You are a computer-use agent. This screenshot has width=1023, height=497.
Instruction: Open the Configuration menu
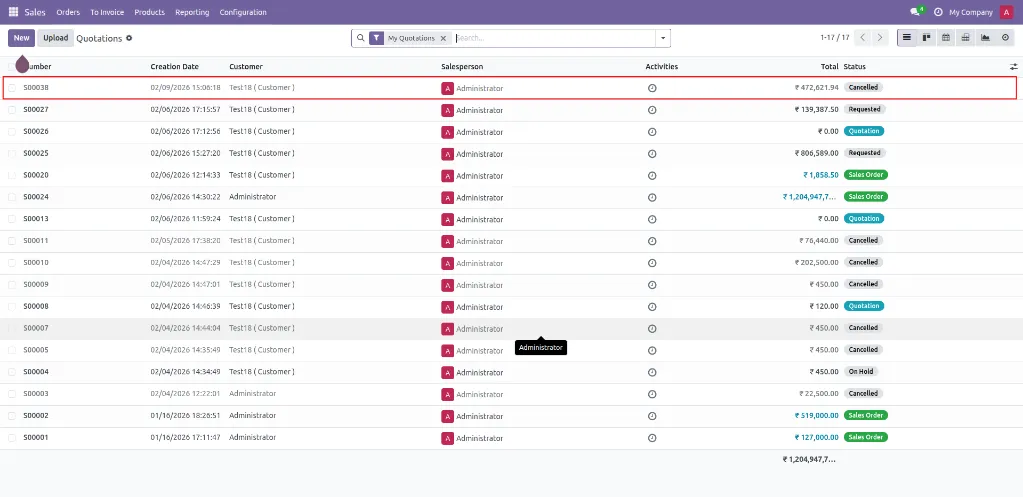click(x=243, y=12)
